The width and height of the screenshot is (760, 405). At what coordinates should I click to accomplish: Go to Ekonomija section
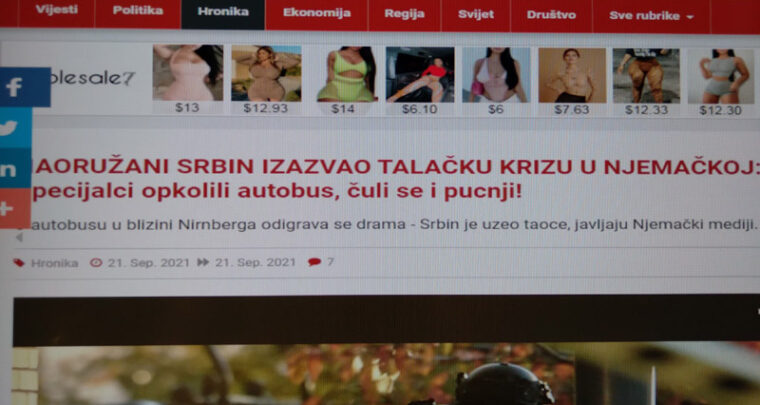tap(317, 13)
